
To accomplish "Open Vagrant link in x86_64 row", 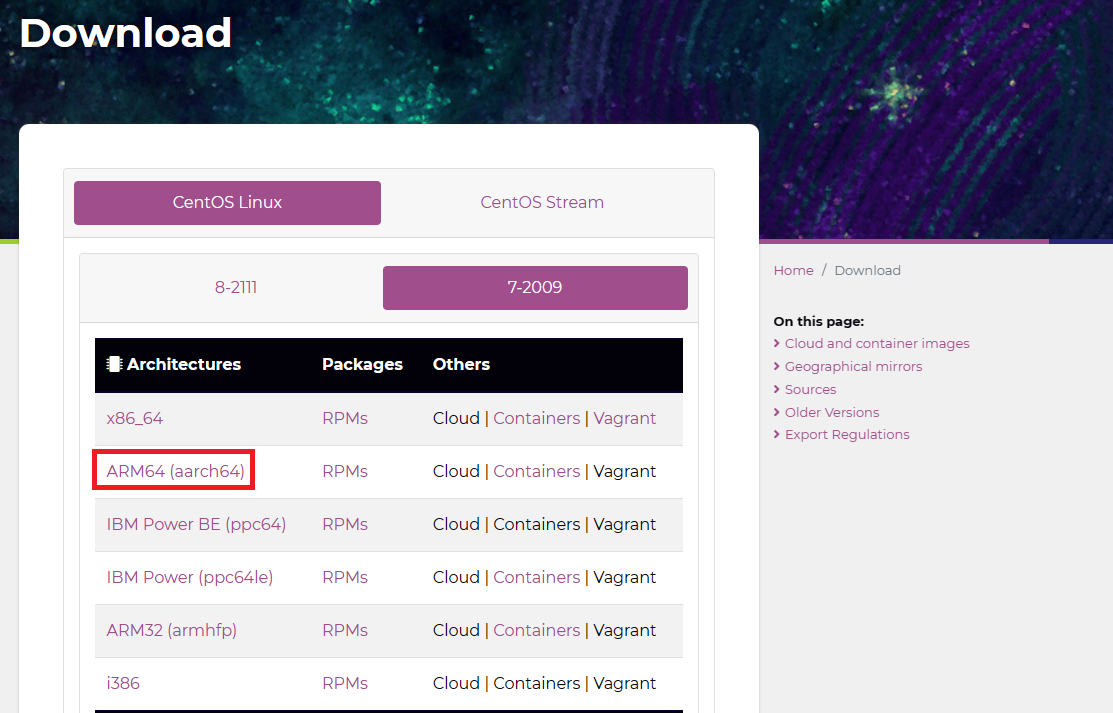I will click(625, 418).
